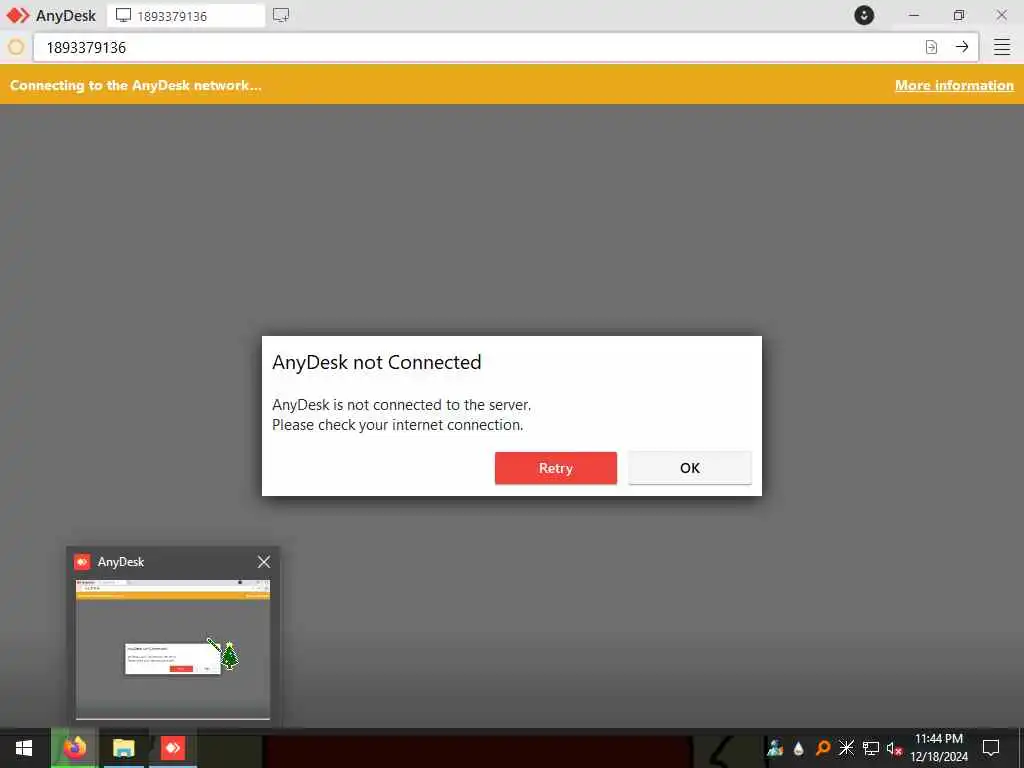Open the More information link
The height and width of the screenshot is (768, 1024).
pos(954,86)
